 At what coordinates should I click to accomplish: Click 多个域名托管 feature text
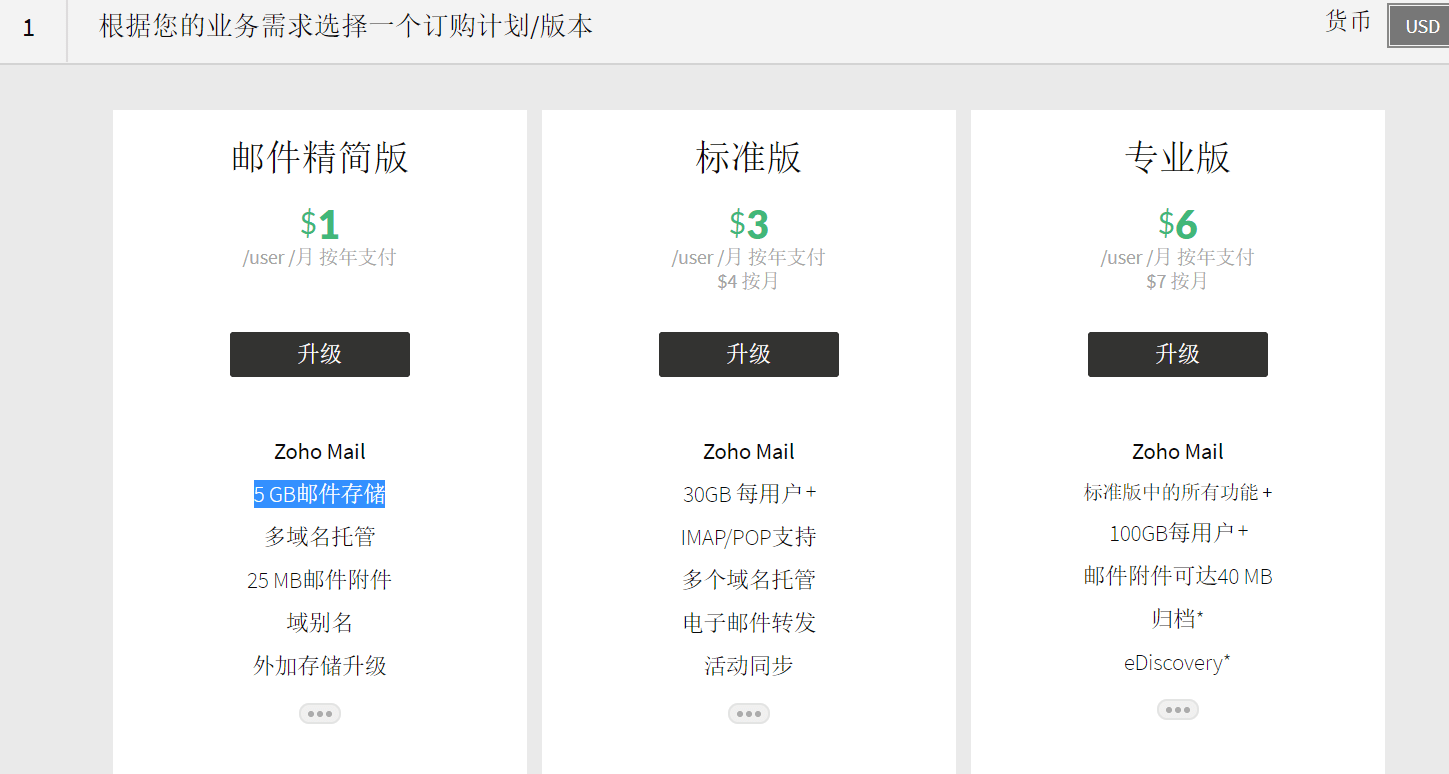(749, 580)
